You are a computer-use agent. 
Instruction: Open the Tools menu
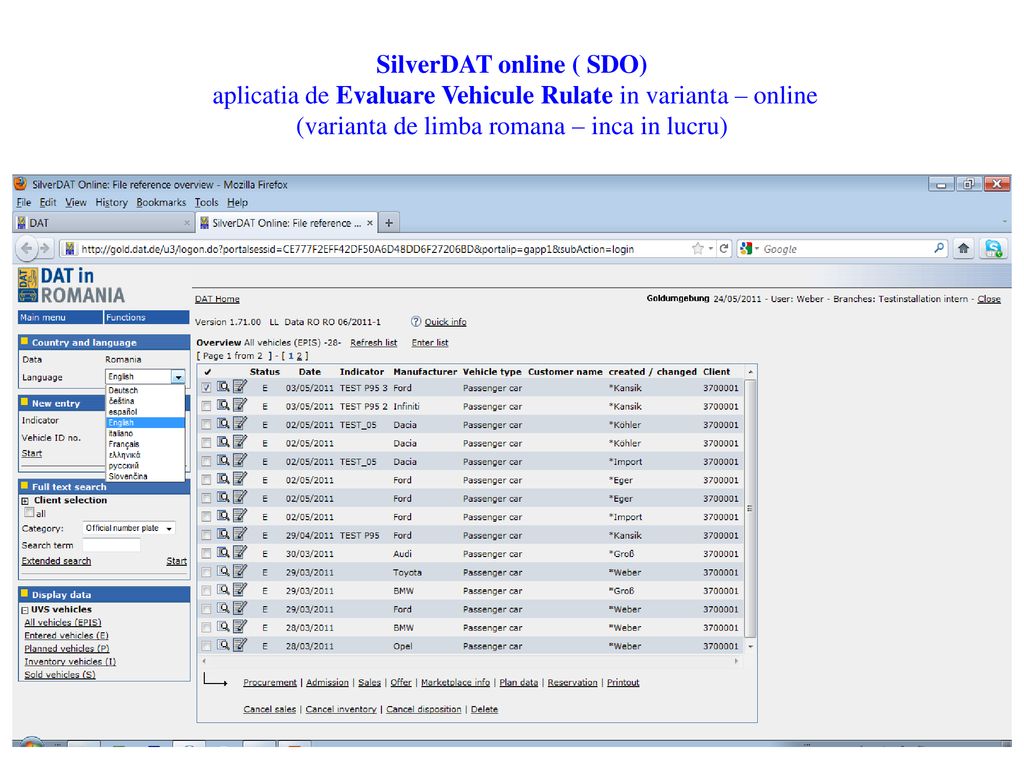pyautogui.click(x=206, y=202)
